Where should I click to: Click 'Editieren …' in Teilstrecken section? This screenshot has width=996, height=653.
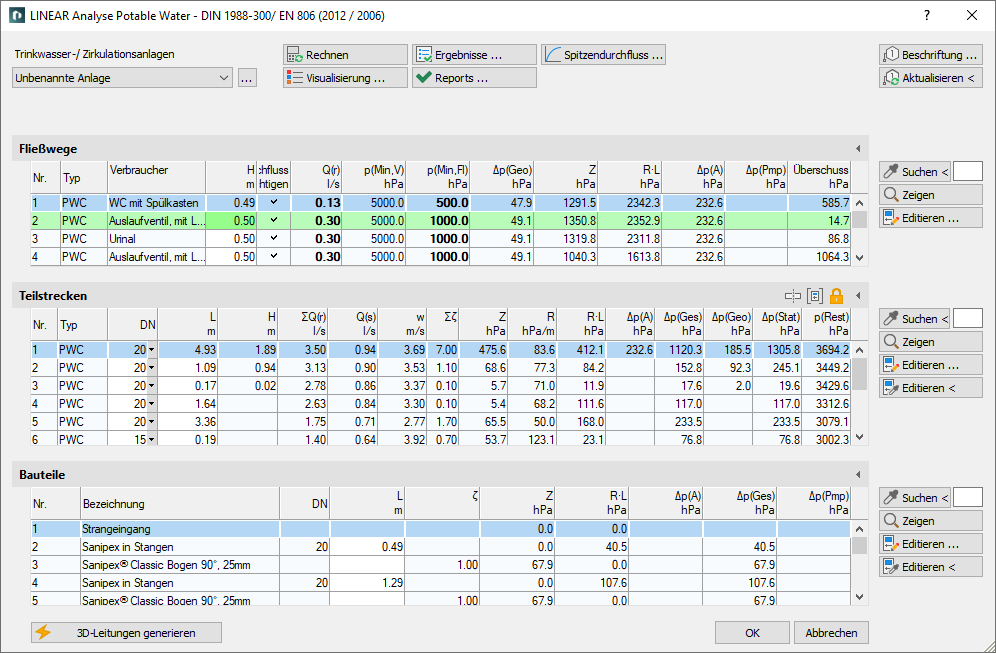tap(931, 365)
